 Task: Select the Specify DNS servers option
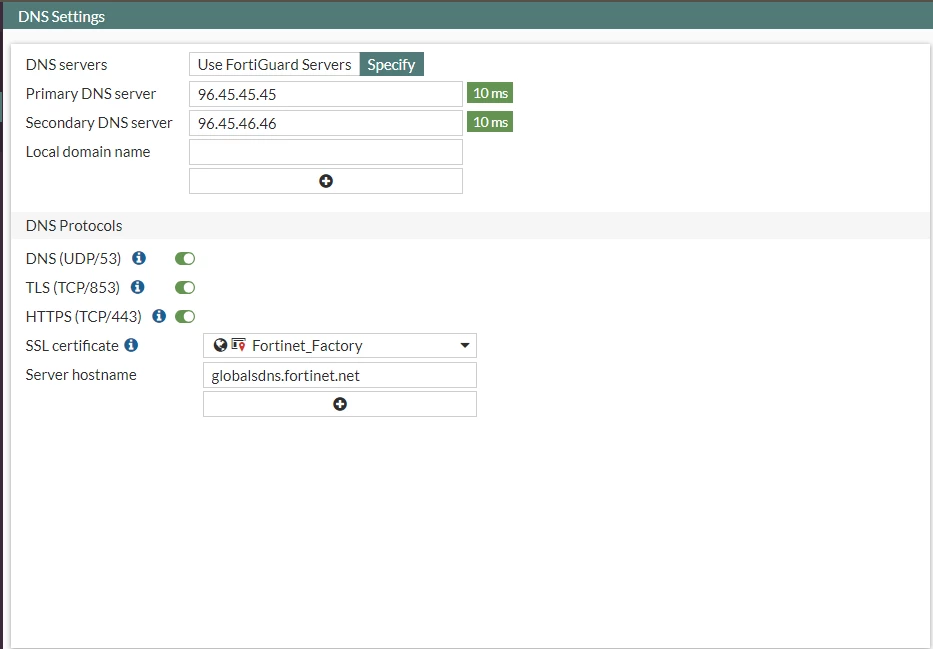pos(392,64)
